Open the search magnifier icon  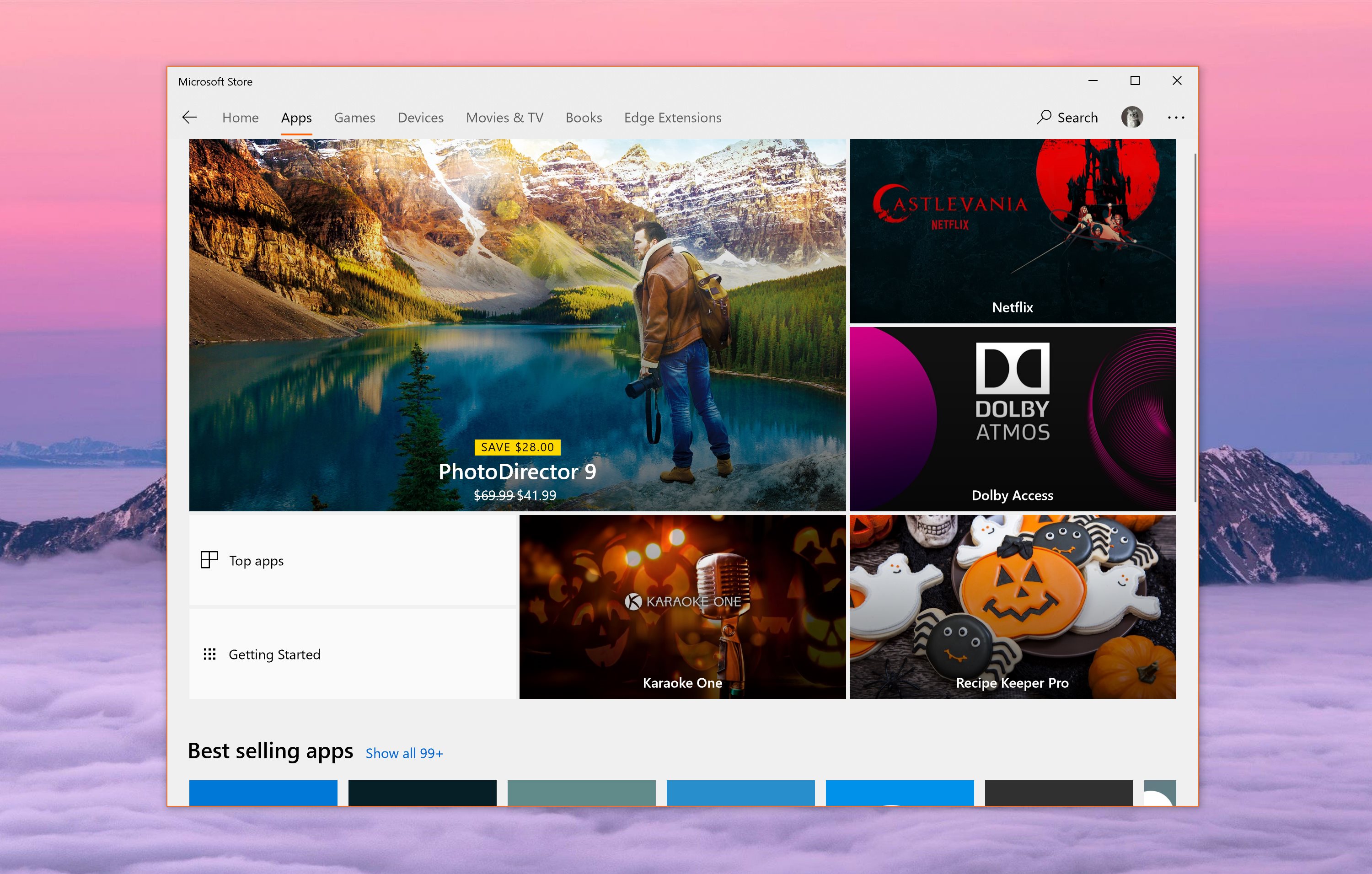[1043, 117]
